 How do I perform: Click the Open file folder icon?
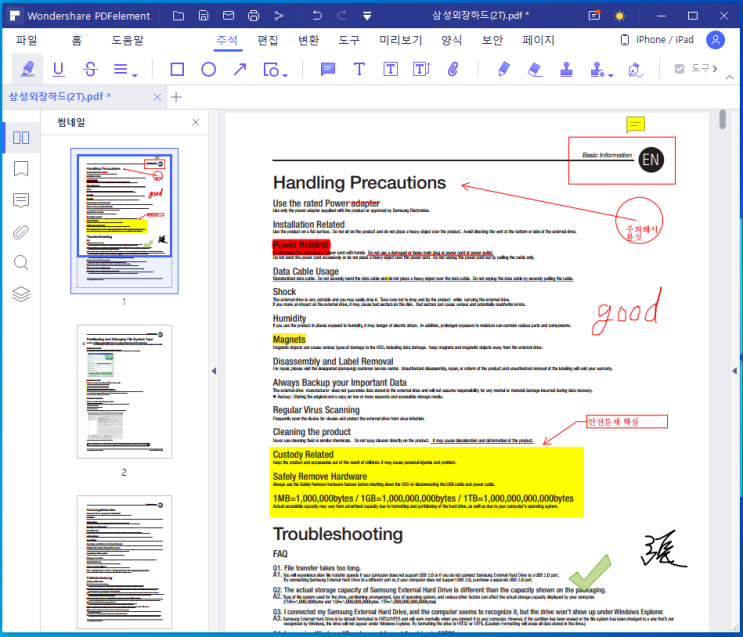coord(178,16)
